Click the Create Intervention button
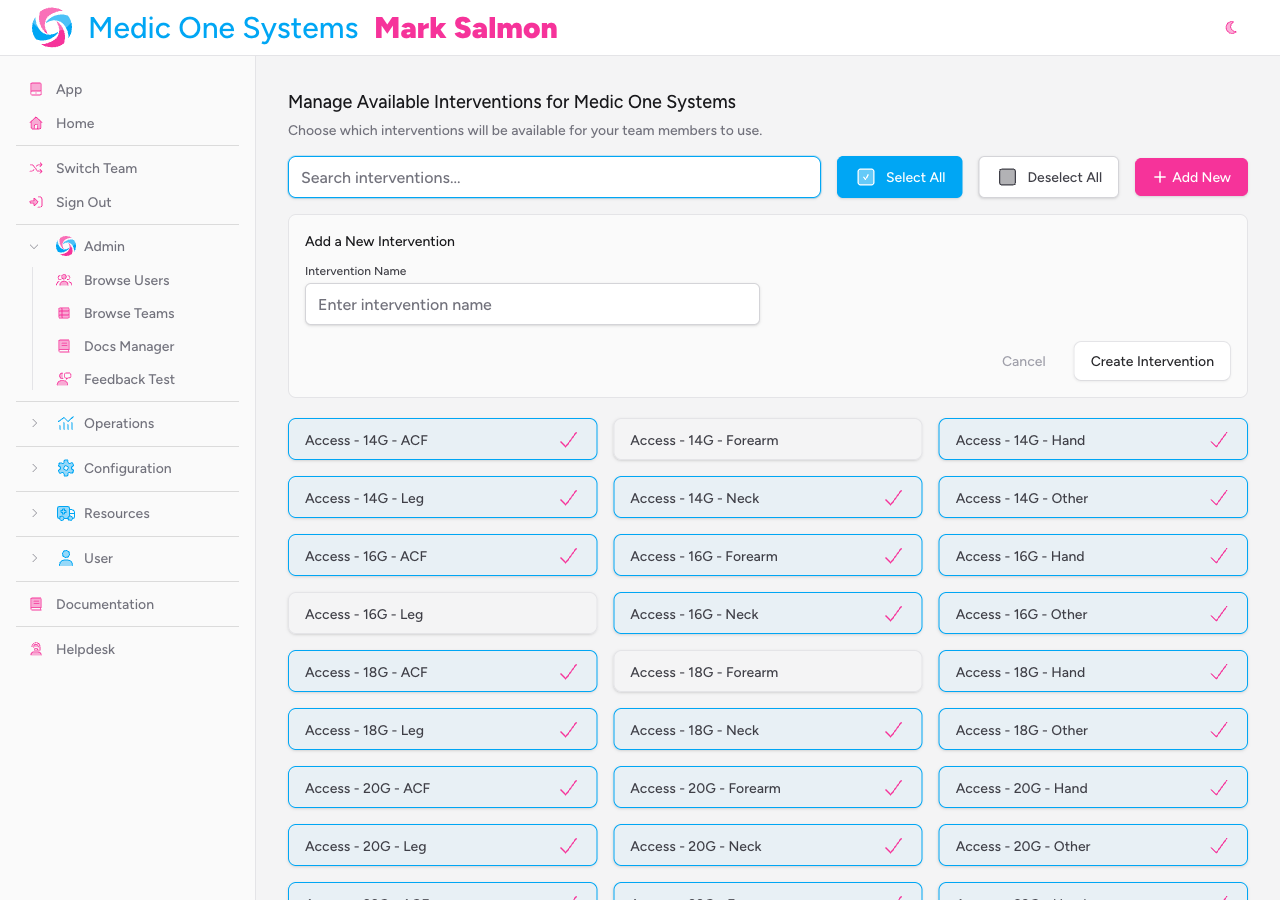Viewport: 1280px width, 900px height. pos(1151,361)
